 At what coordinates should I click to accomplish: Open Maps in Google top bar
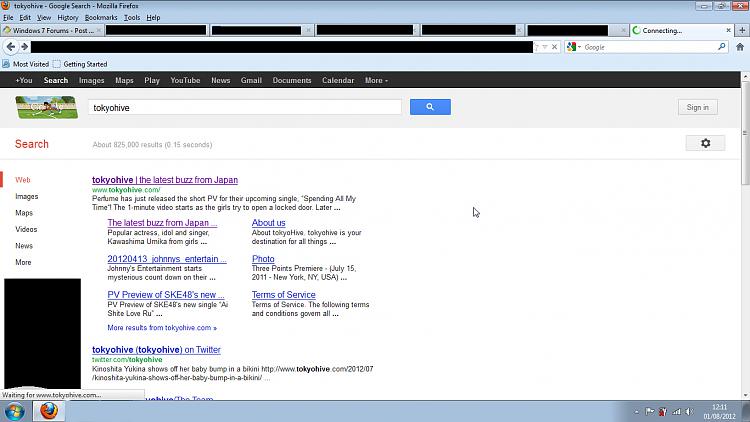[124, 80]
